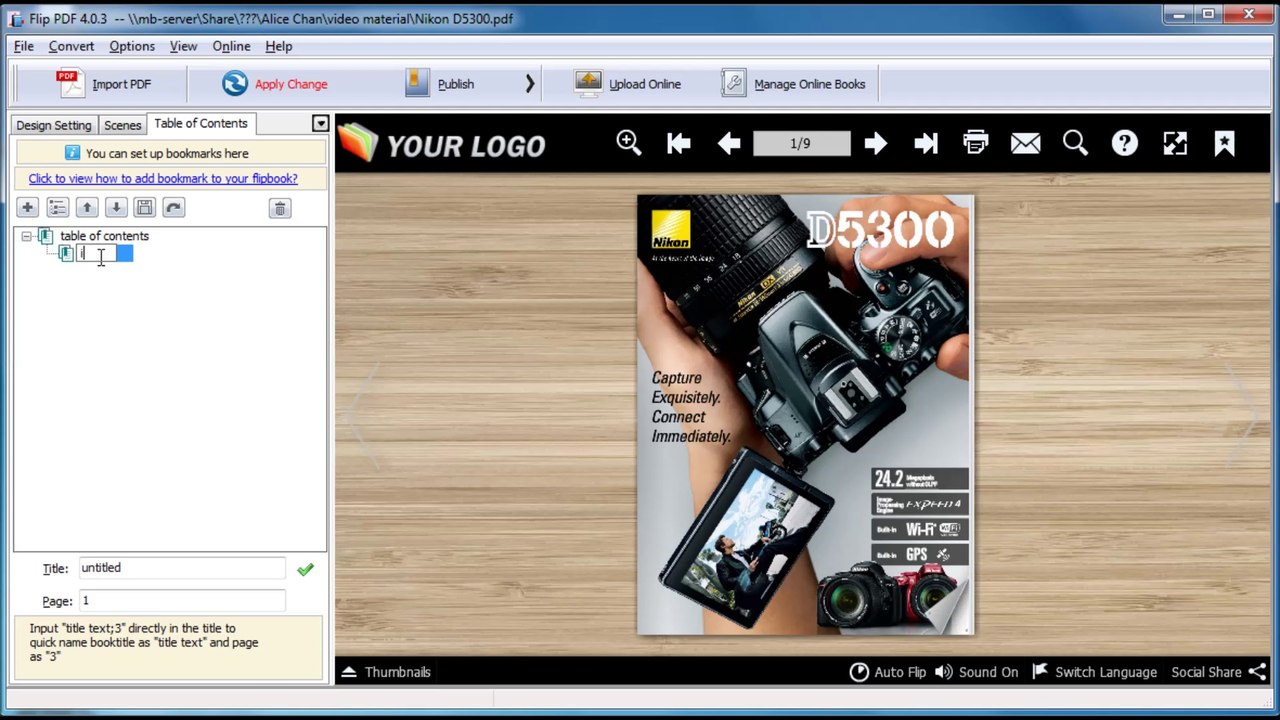Apply changes with the Apply Change button
The height and width of the screenshot is (720, 1280).
click(275, 84)
